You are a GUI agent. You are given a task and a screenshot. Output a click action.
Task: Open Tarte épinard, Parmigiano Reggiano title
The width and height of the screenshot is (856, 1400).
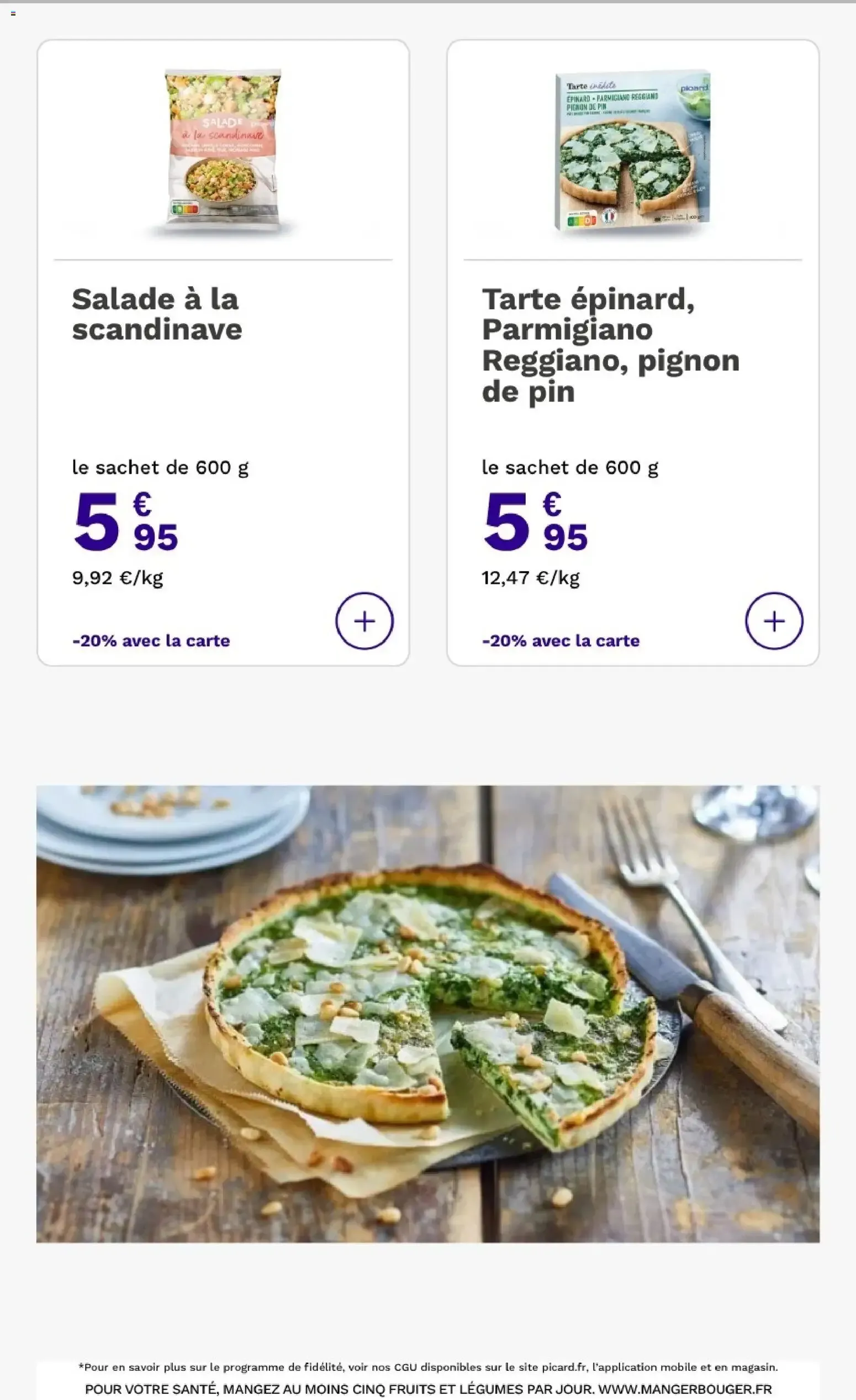(611, 345)
